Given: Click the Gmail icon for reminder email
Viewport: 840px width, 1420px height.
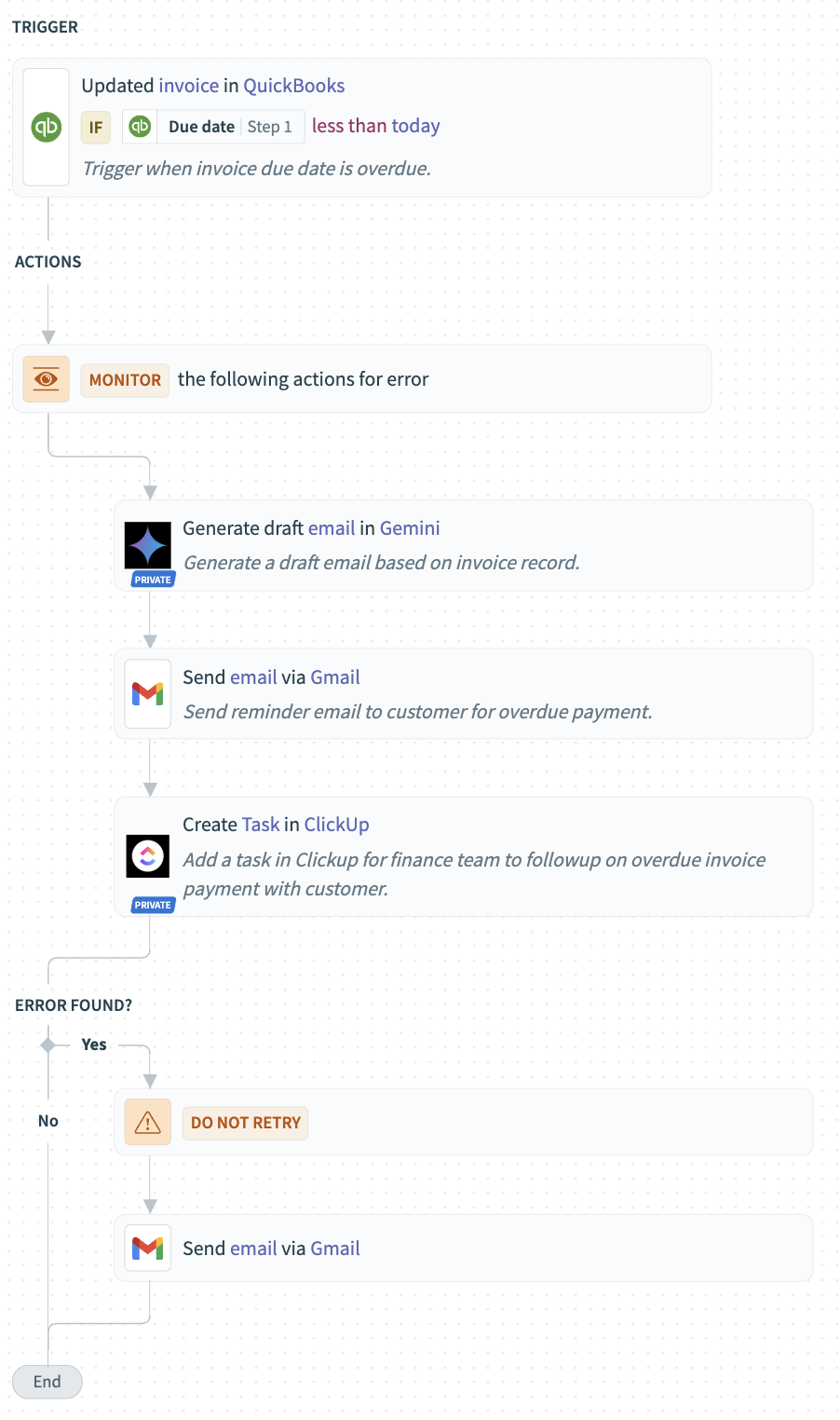Looking at the screenshot, I should 148,694.
